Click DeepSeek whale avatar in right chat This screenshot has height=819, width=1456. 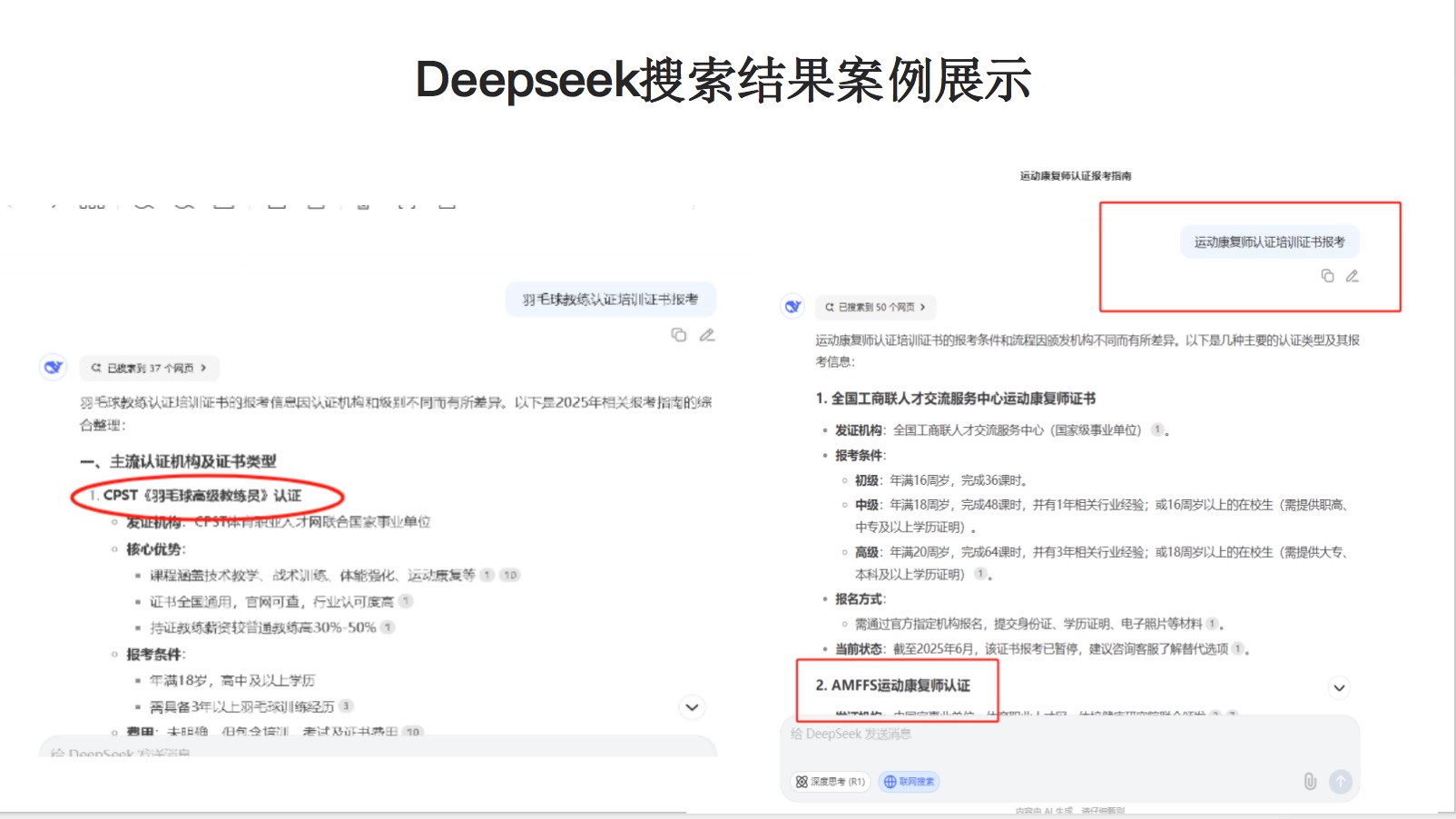click(x=792, y=307)
